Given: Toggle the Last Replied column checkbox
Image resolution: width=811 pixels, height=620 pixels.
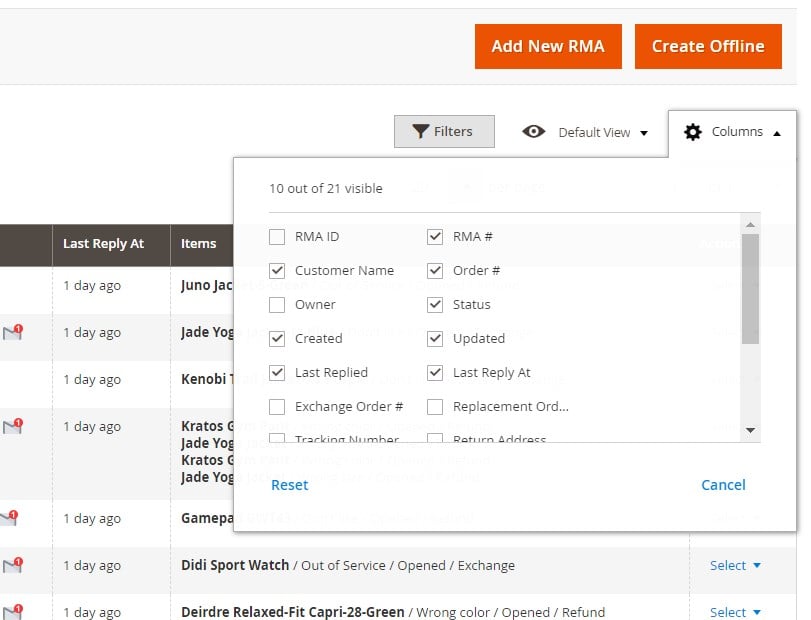Looking at the screenshot, I should pos(277,373).
